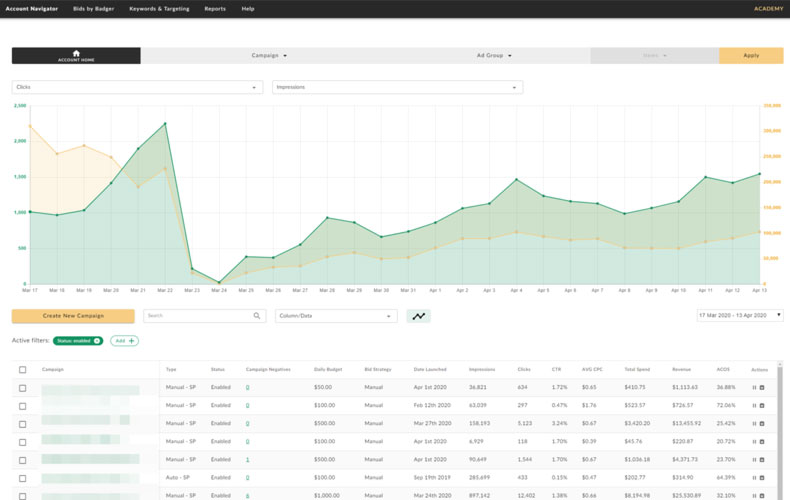The height and width of the screenshot is (500, 790).
Task: Add a new active filter
Action: [x=124, y=341]
